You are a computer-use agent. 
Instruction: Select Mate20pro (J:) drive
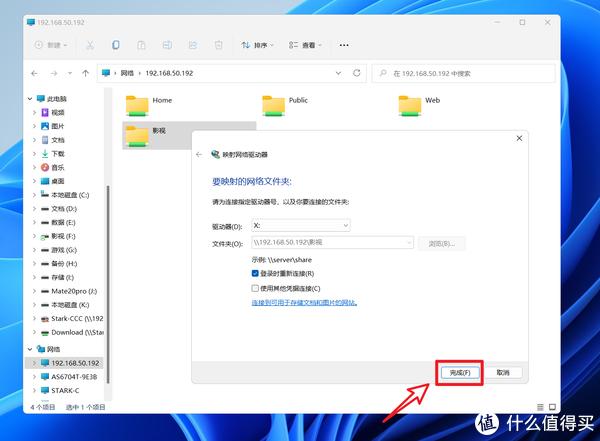[x=74, y=291]
